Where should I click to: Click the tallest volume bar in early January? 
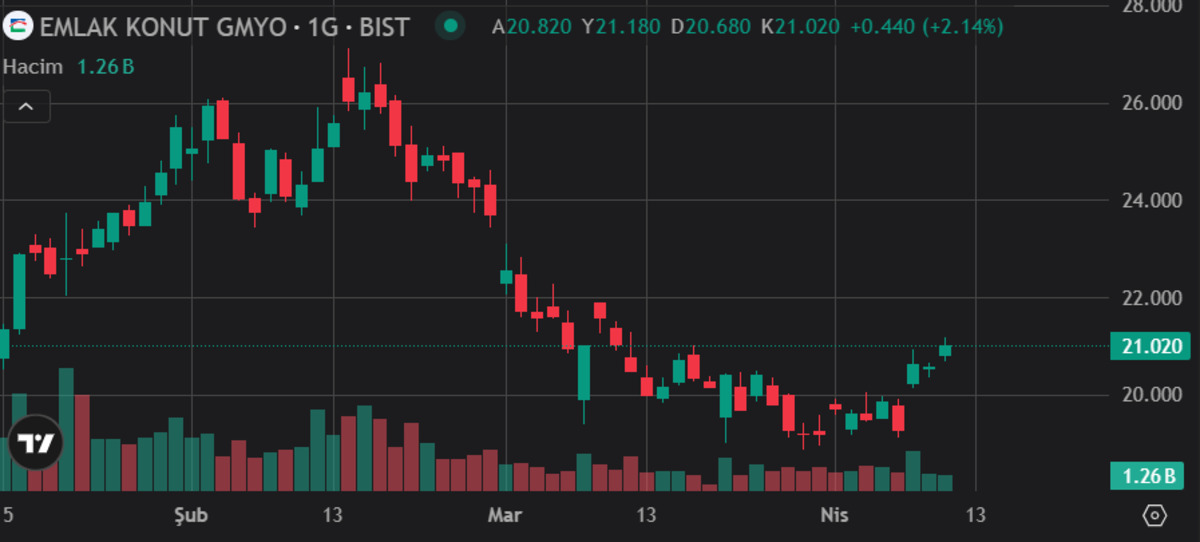66,429
